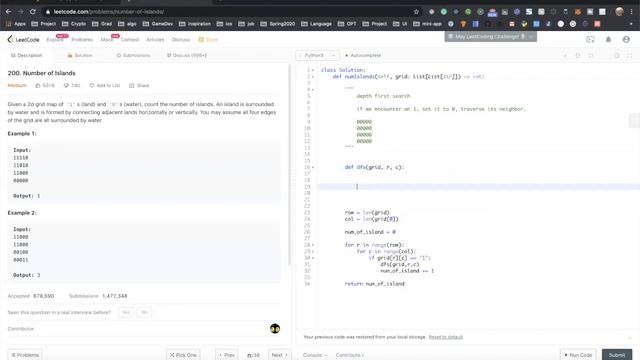This screenshot has height=360, width=640.
Task: Switch to the Submissions tab
Action: click(133, 55)
